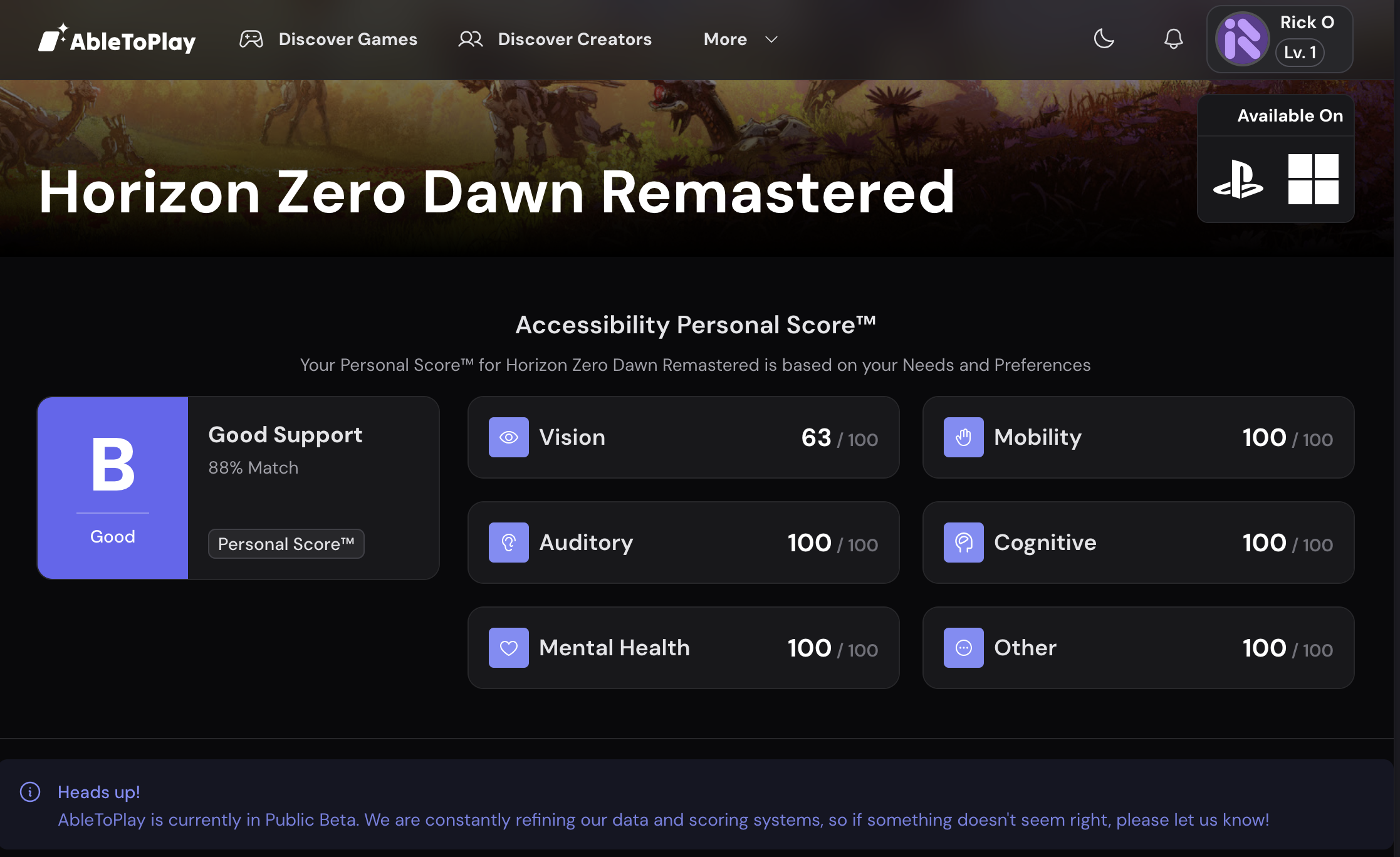Click the Lv. 1 level badge
The width and height of the screenshot is (1400, 857).
(1300, 53)
